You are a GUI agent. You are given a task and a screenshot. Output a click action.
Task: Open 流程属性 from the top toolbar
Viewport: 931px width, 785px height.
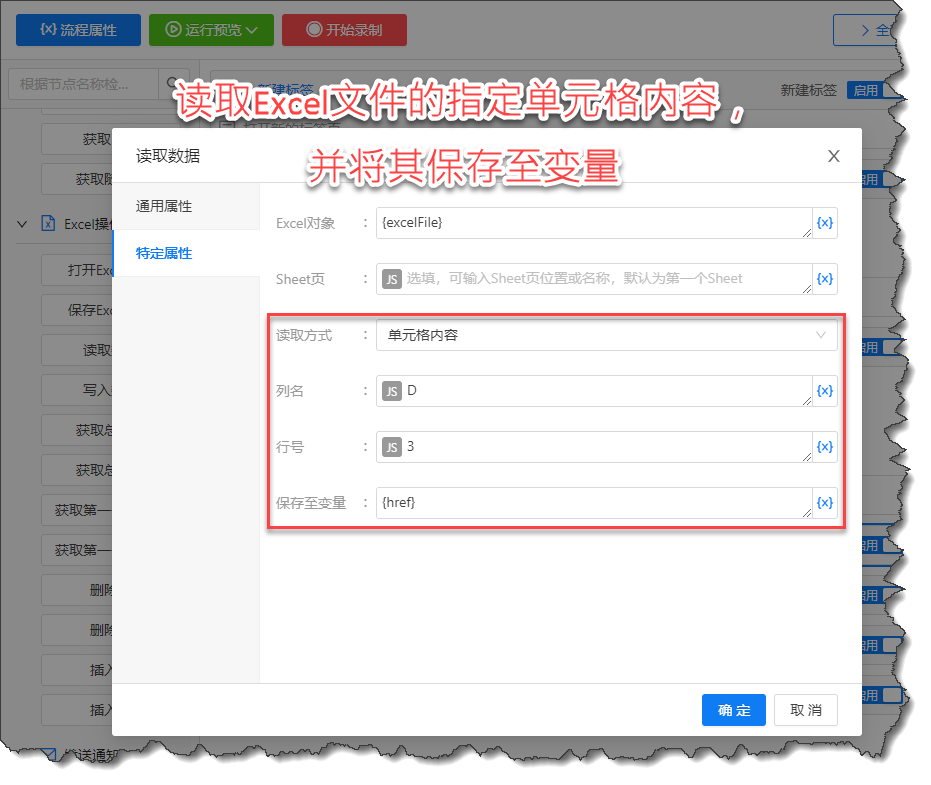click(78, 30)
